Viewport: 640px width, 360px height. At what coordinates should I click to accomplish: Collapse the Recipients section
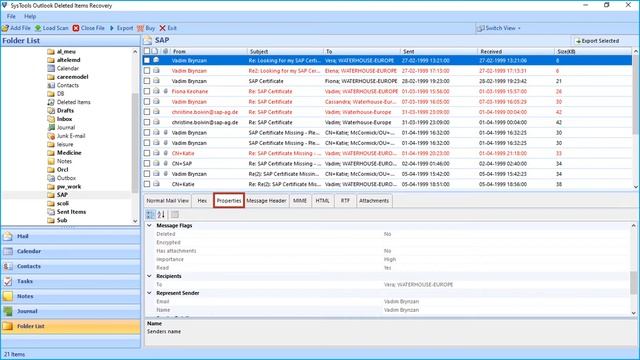tap(149, 276)
